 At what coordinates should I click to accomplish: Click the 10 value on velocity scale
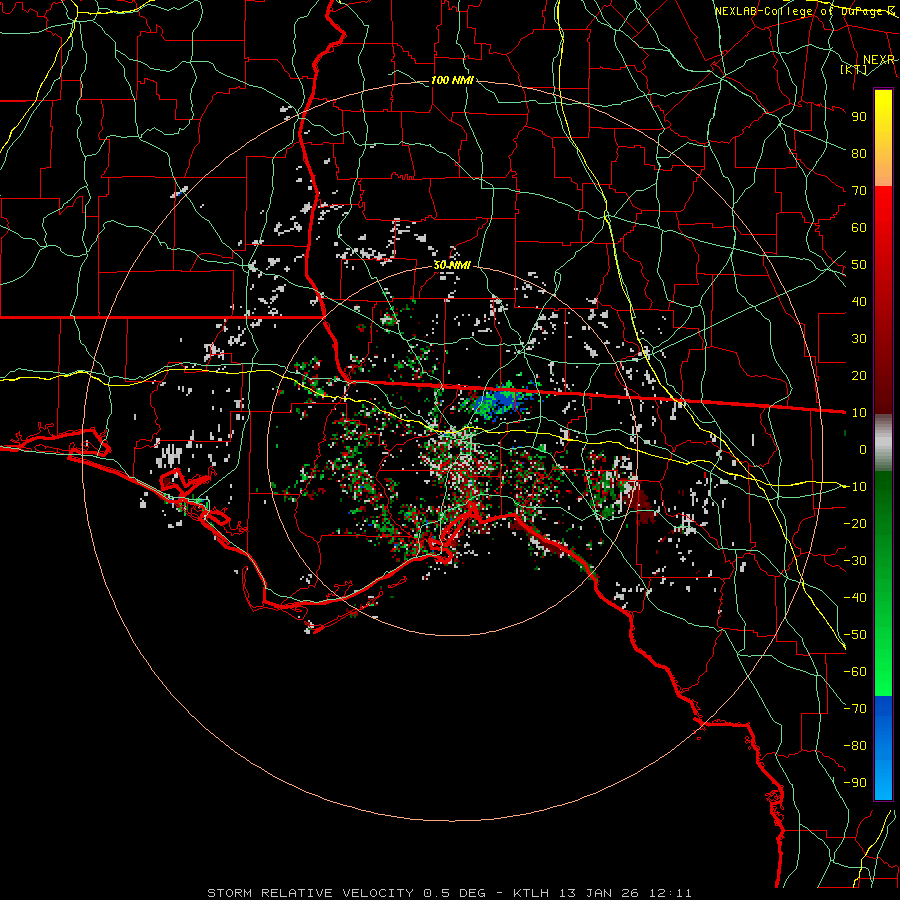click(859, 413)
